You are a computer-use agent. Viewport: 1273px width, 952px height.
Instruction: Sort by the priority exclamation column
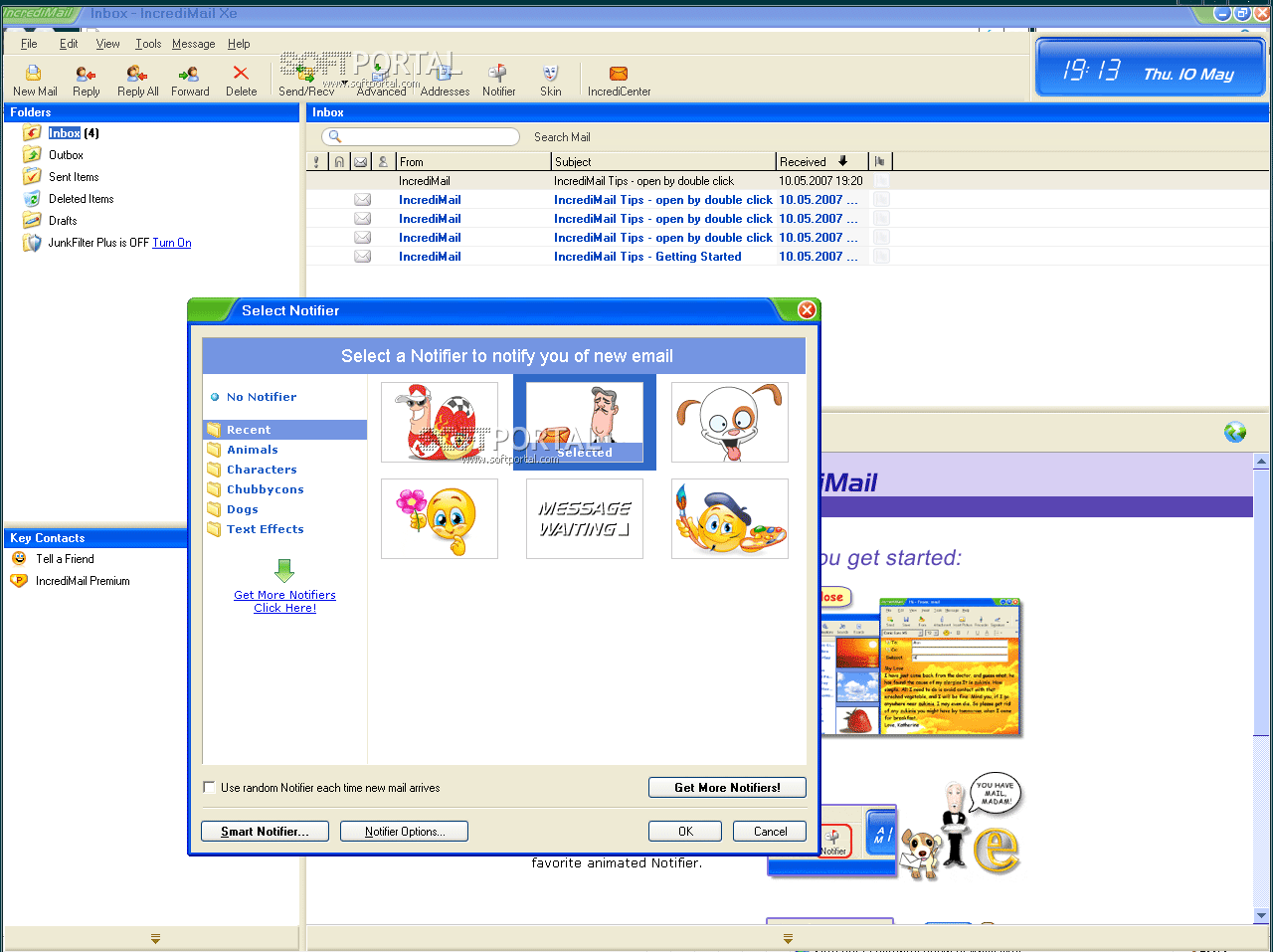click(317, 161)
